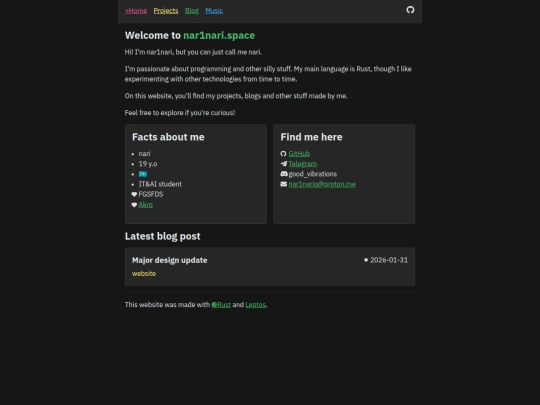540x405 pixels.
Task: Follow the GitHub profile link
Action: pyautogui.click(x=299, y=154)
